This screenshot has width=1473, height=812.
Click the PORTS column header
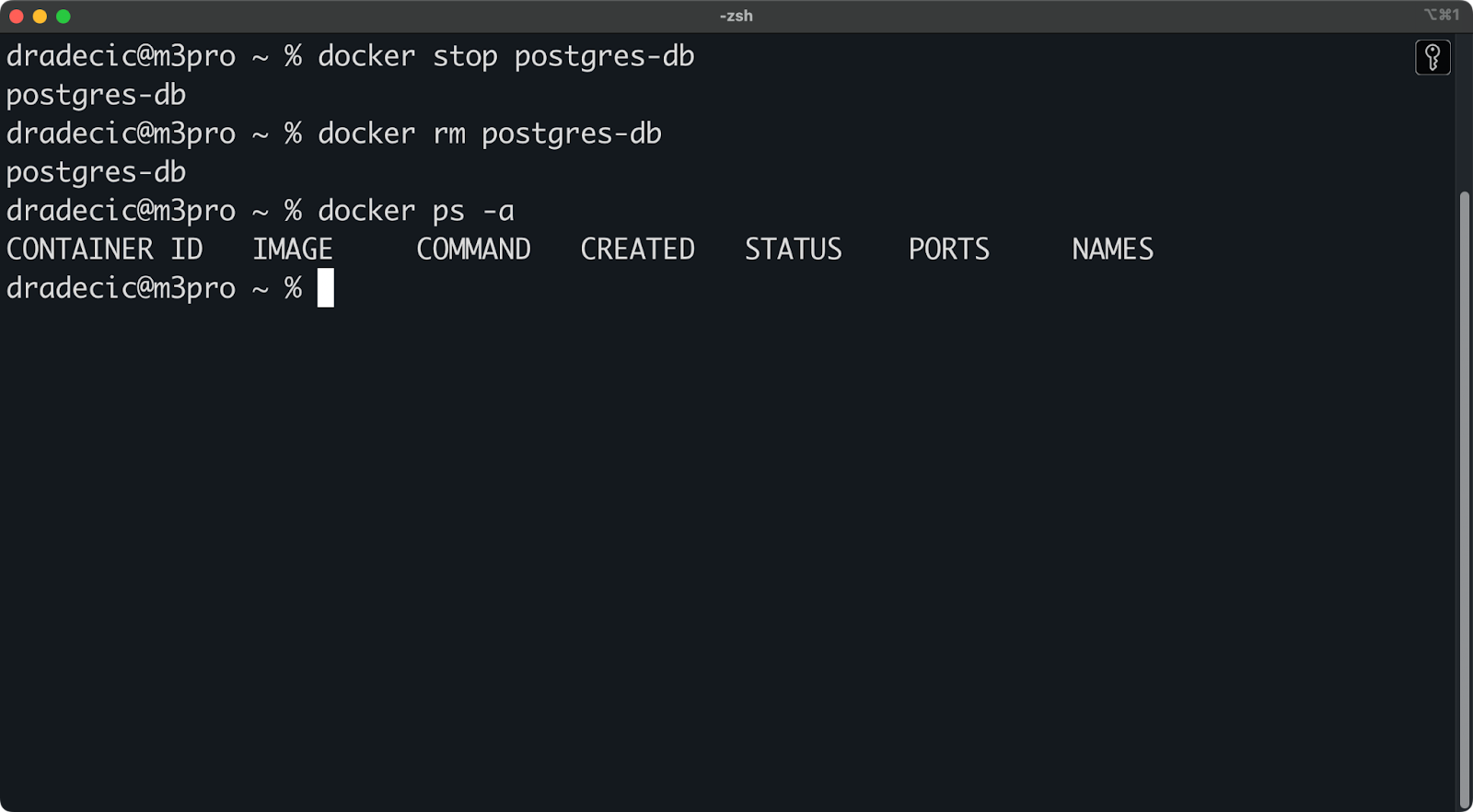click(x=948, y=249)
